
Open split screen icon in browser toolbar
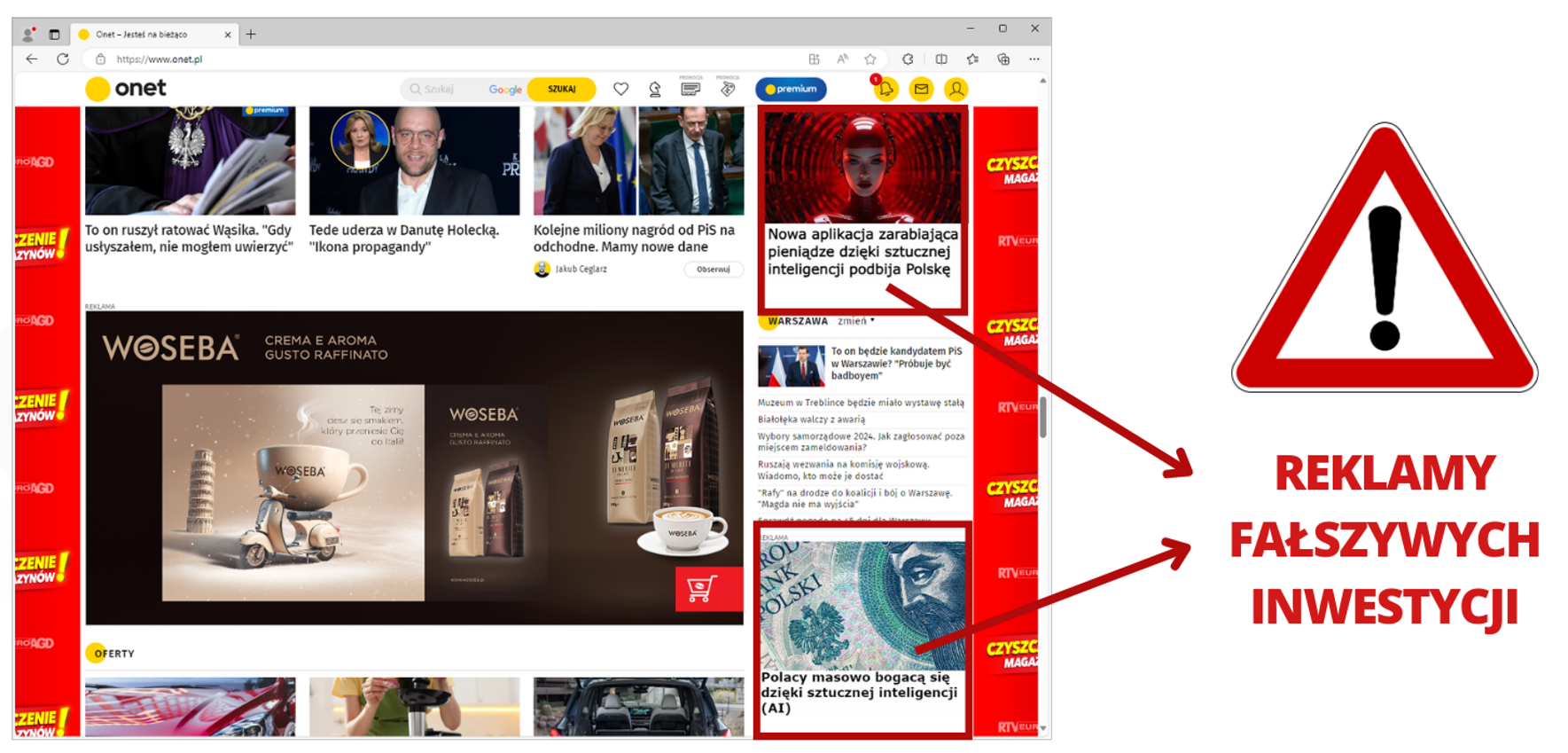pyautogui.click(x=941, y=59)
